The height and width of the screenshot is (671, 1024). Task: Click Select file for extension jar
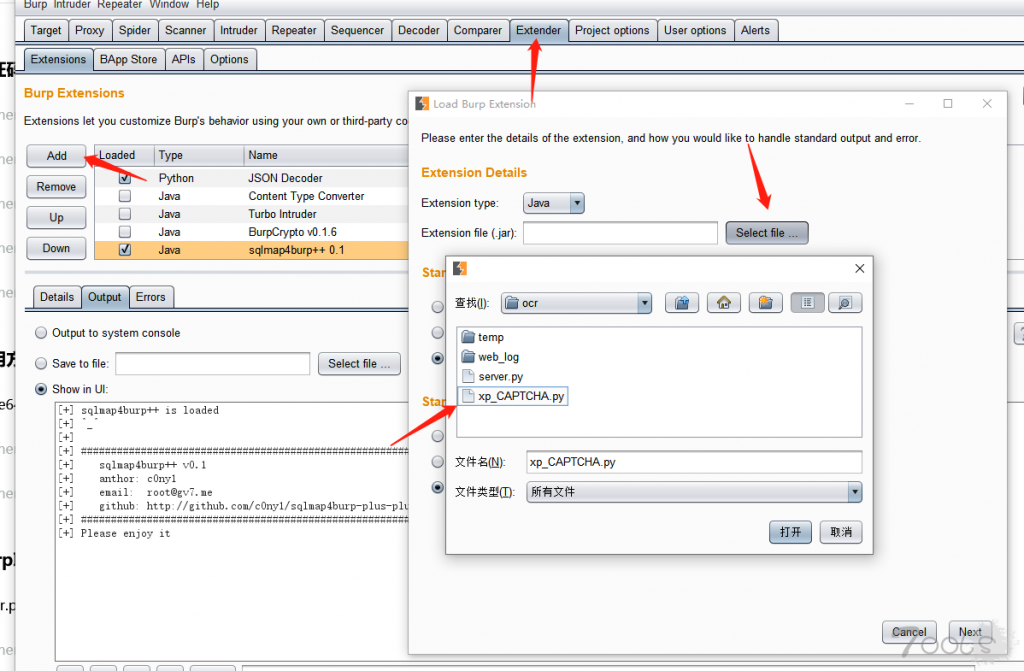[x=767, y=233]
